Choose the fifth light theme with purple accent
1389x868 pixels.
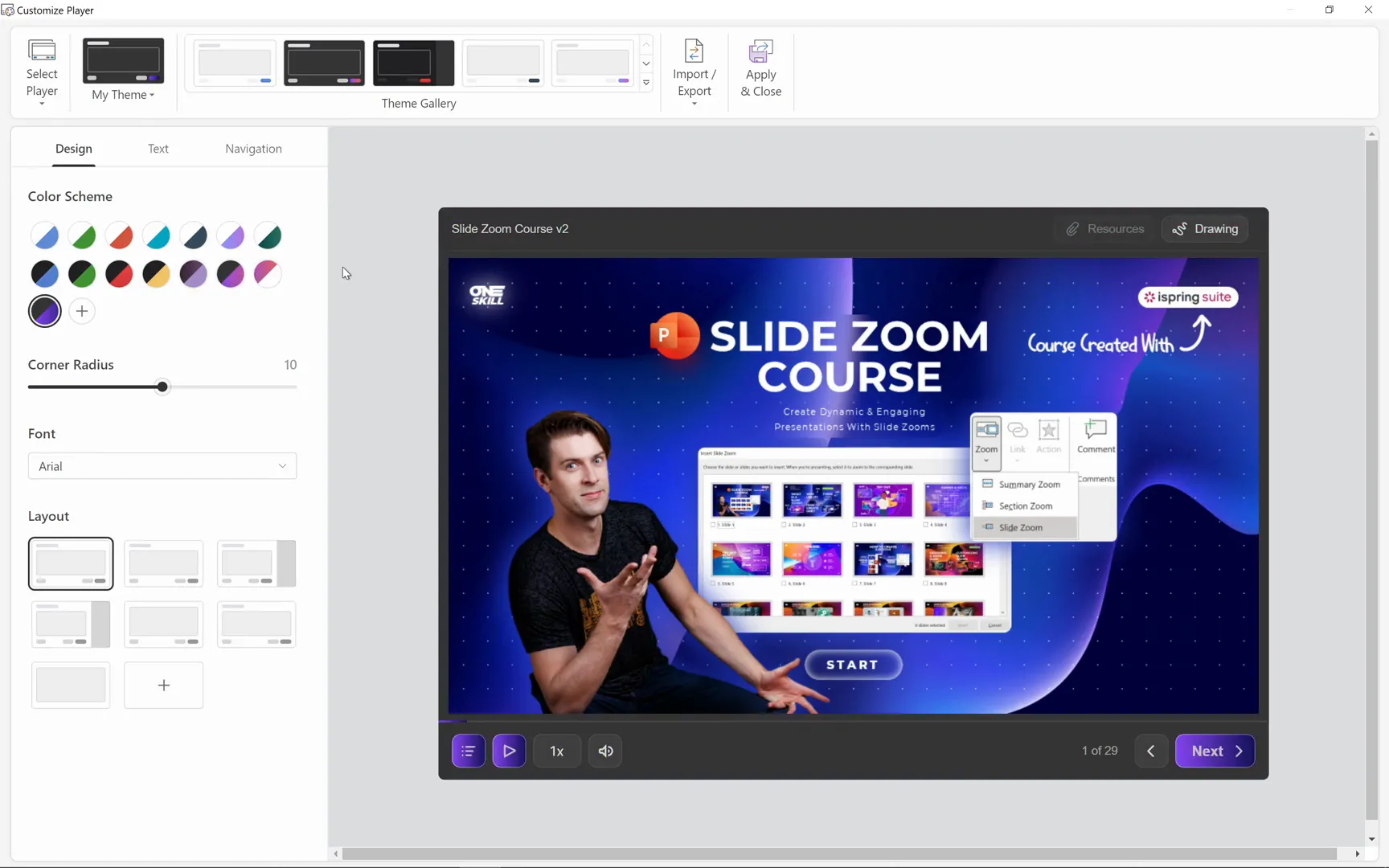tap(592, 63)
